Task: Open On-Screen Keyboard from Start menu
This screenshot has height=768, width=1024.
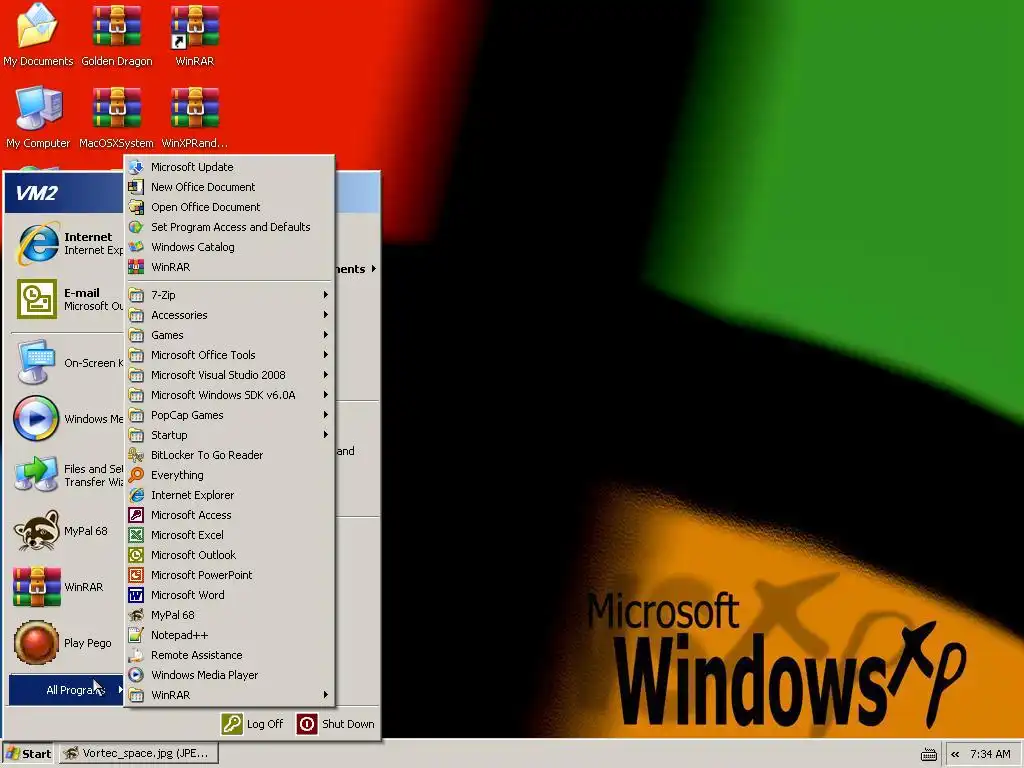Action: click(68, 362)
